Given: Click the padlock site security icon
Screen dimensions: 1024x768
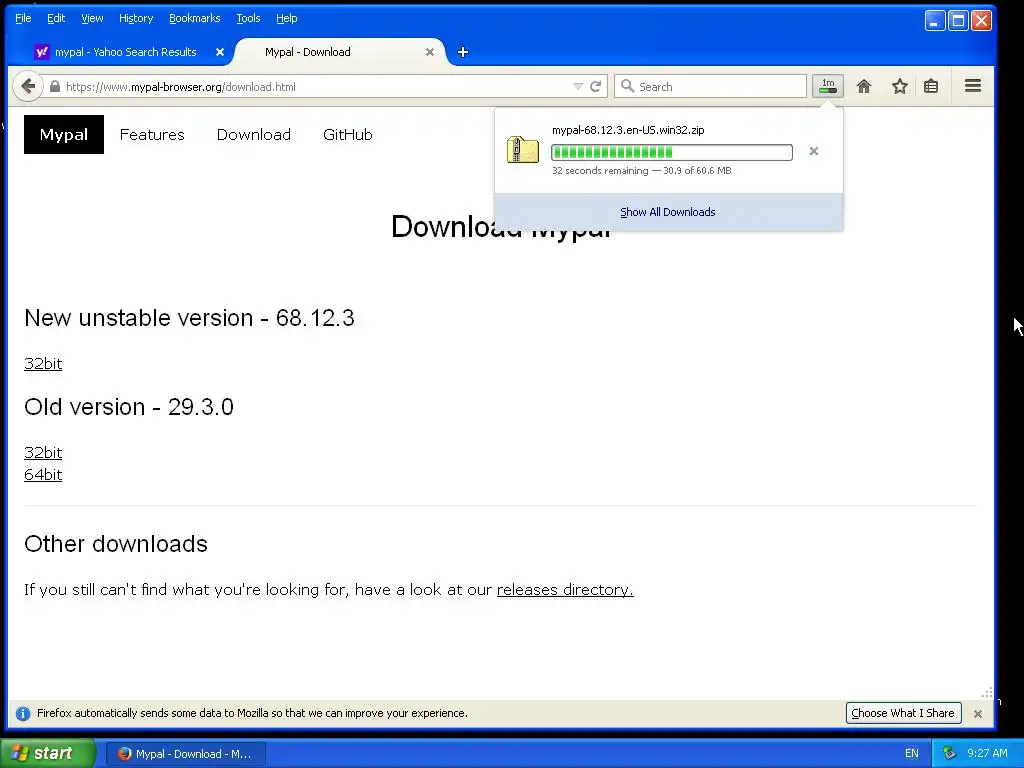Looking at the screenshot, I should [x=55, y=87].
